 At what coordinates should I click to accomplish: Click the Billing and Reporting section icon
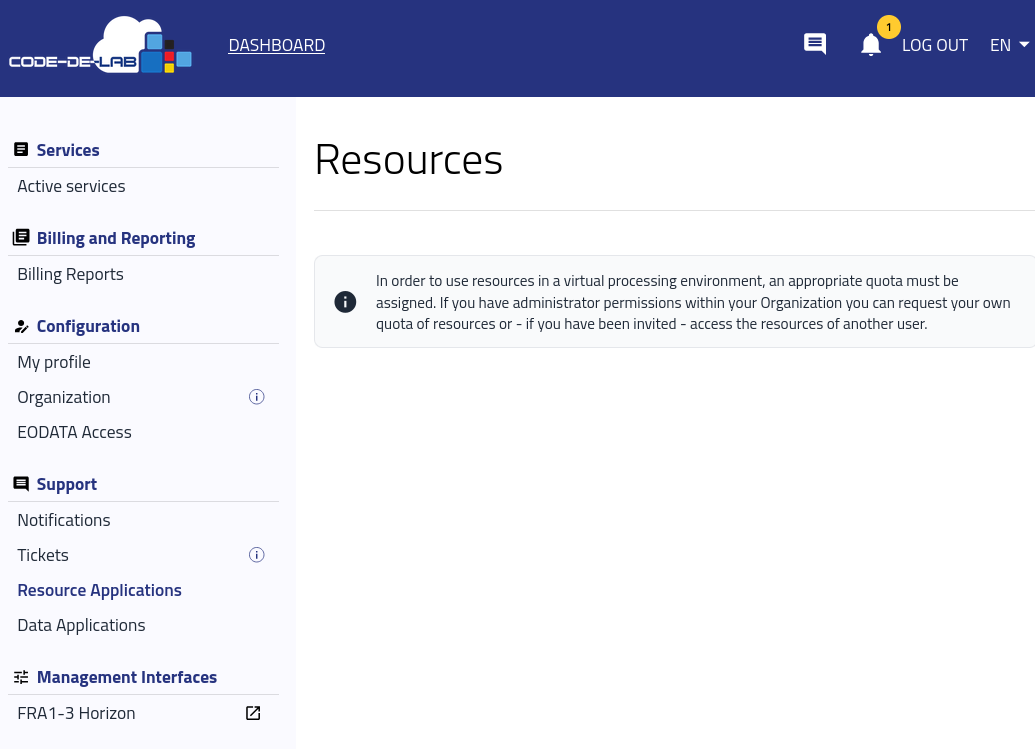[21, 238]
